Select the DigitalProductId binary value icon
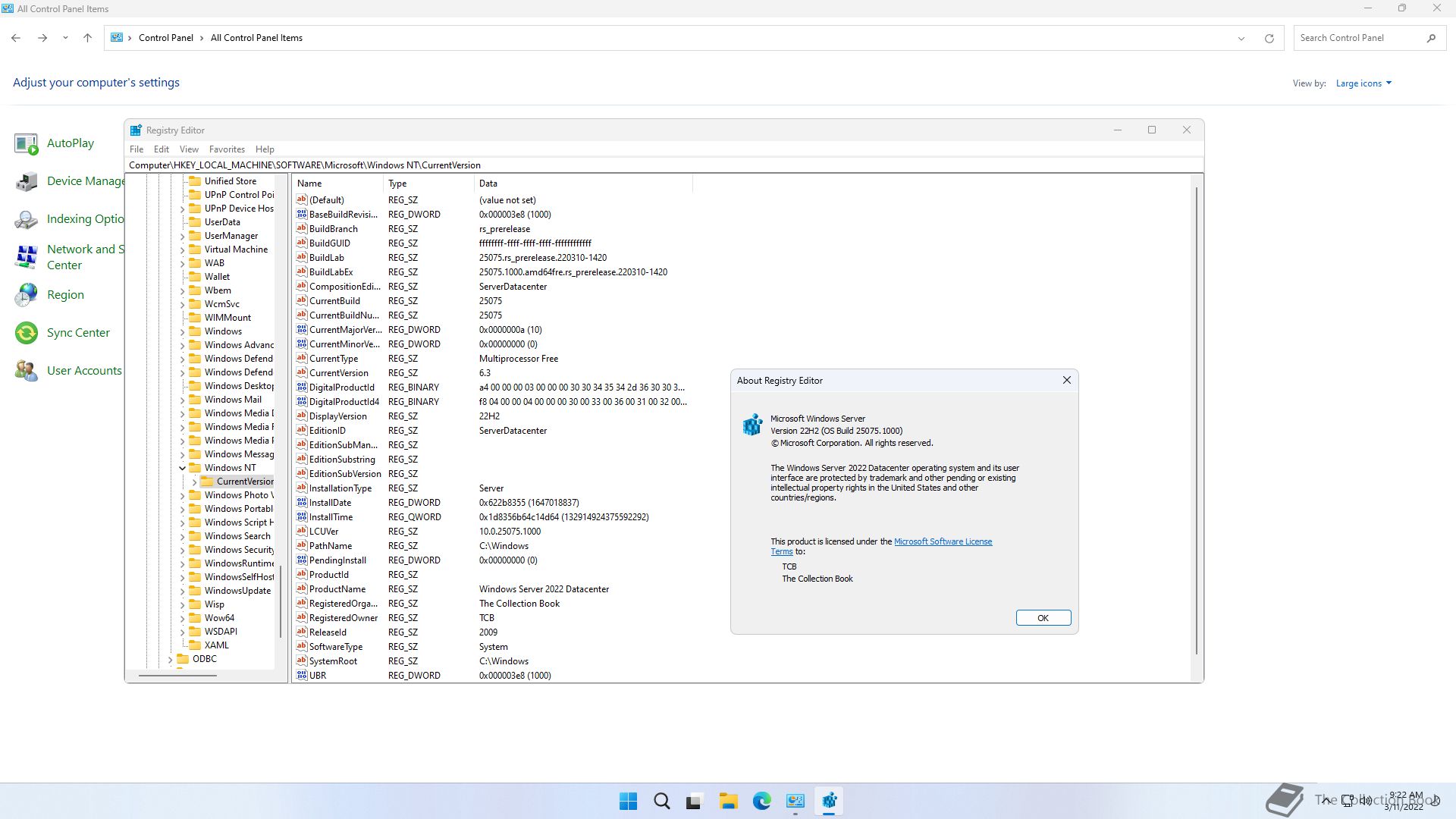Image resolution: width=1456 pixels, height=819 pixels. 302,387
